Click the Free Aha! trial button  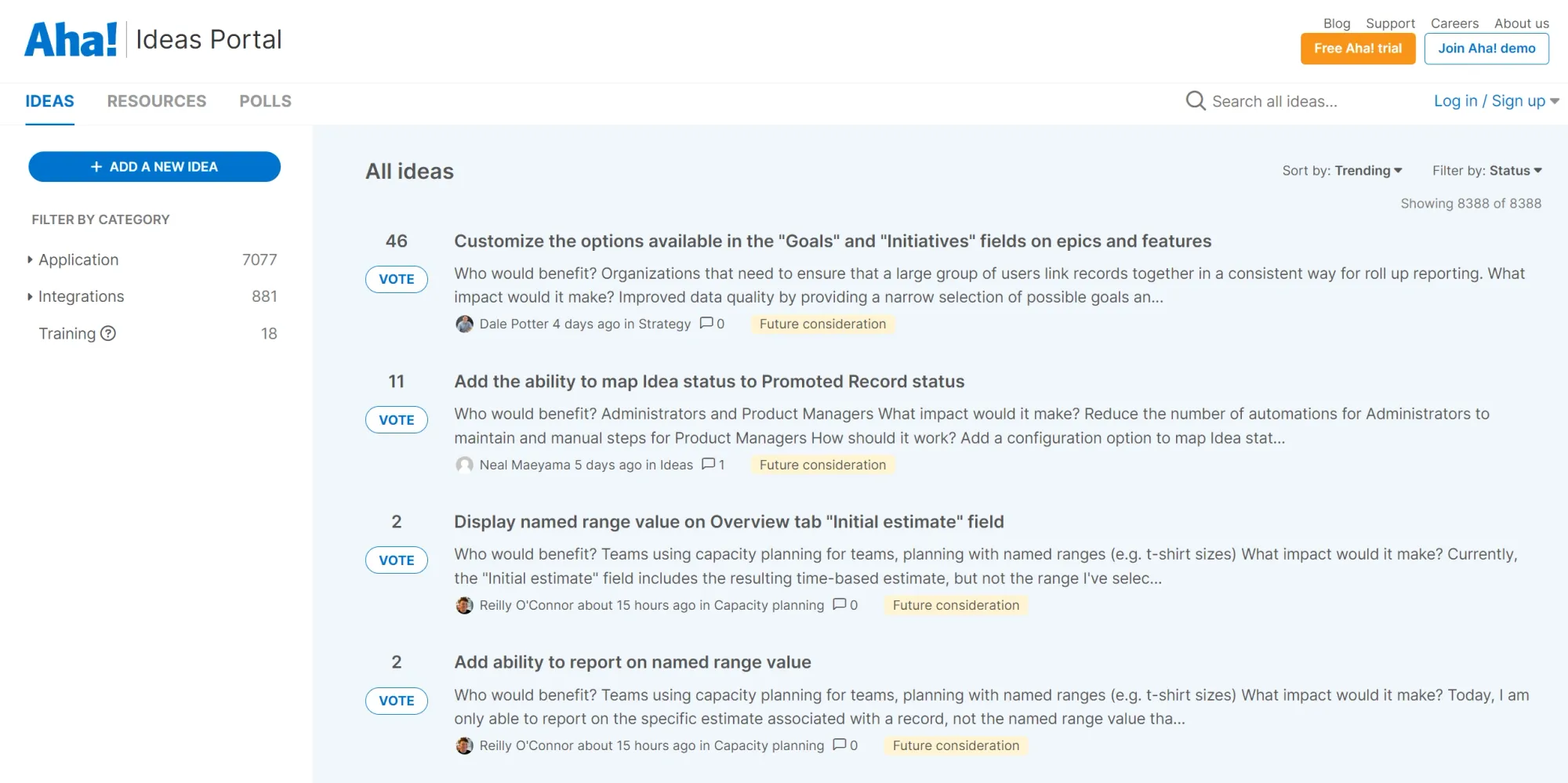pos(1357,48)
